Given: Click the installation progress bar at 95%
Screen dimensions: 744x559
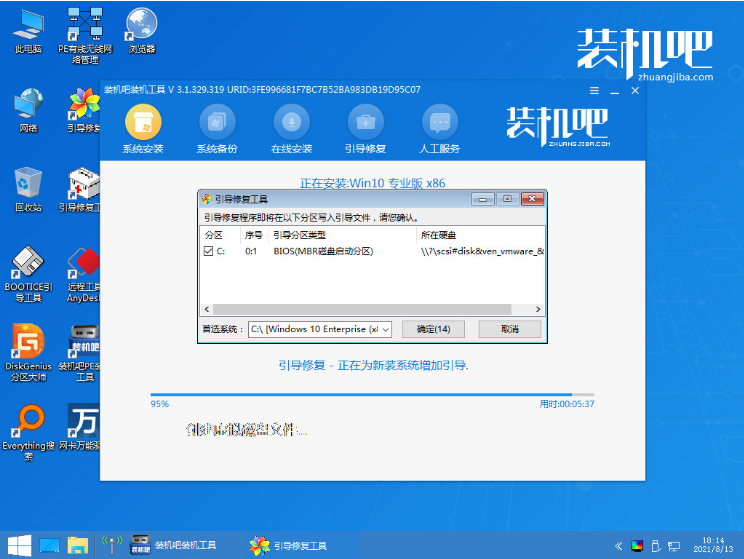Looking at the screenshot, I should click(x=372, y=394).
